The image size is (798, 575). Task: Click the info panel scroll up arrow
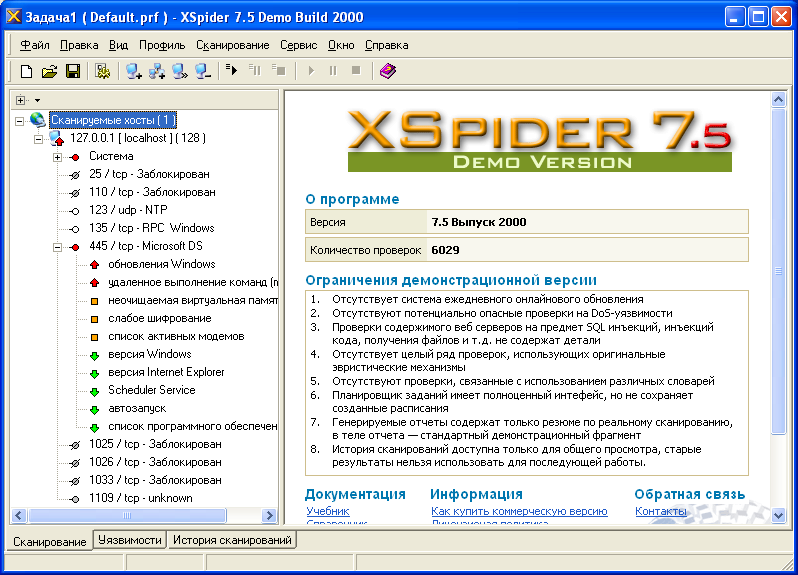pyautogui.click(x=779, y=99)
